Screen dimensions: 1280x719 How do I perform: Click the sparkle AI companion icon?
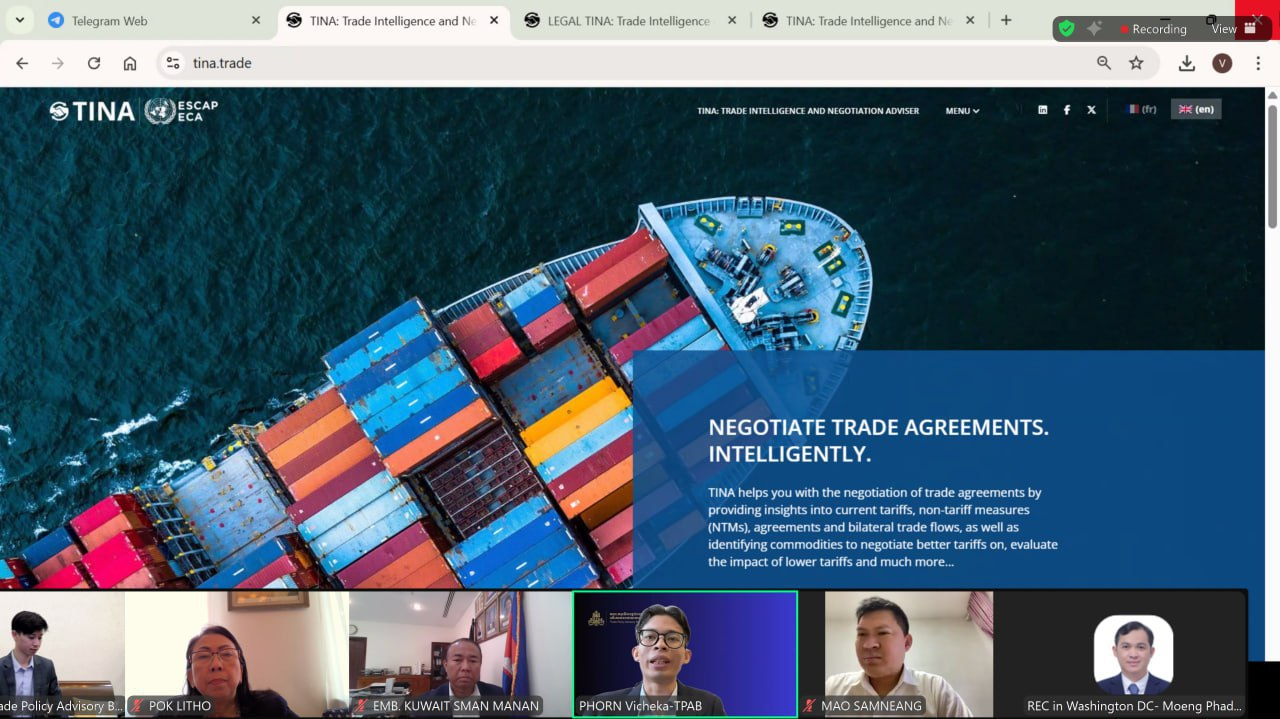[x=1094, y=29]
